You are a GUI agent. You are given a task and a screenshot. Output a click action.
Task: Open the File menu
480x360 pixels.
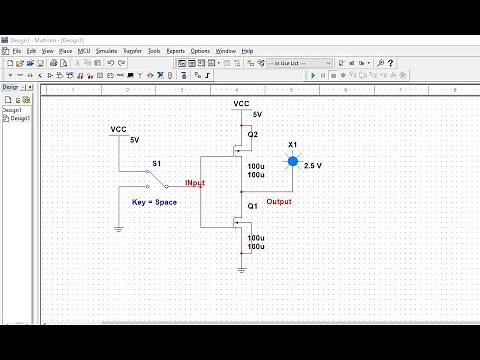17,51
